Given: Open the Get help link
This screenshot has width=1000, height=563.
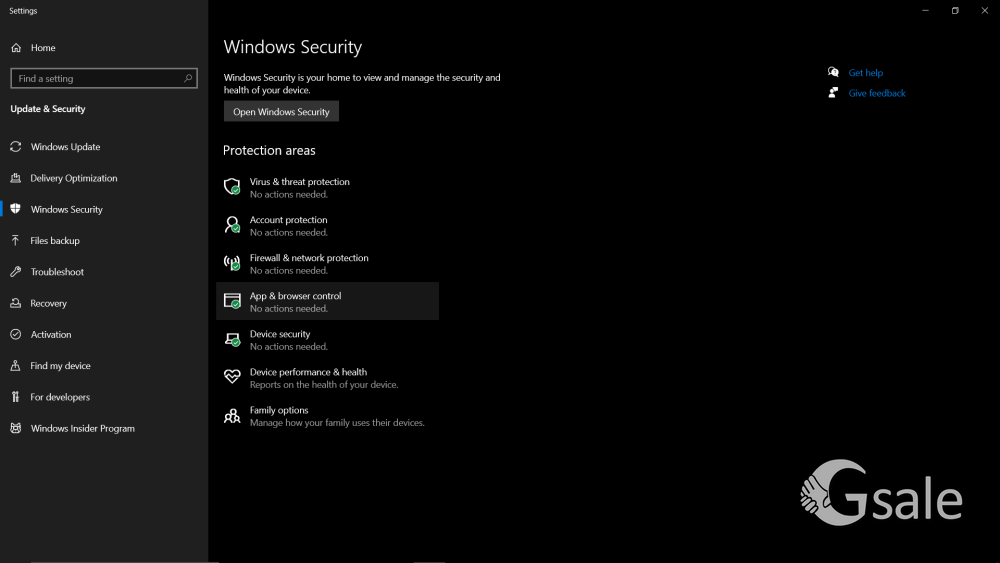Looking at the screenshot, I should click(865, 73).
